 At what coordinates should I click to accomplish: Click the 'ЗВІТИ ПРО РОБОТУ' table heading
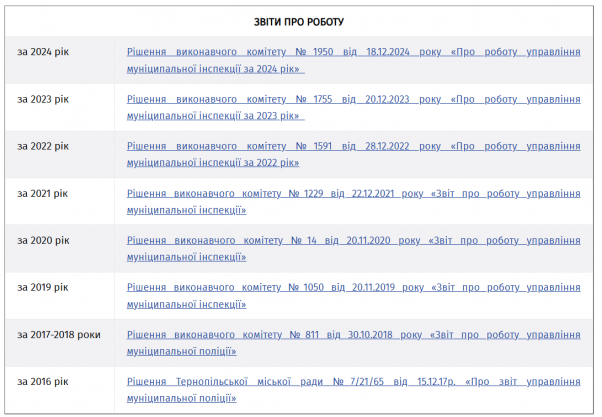pos(300,20)
